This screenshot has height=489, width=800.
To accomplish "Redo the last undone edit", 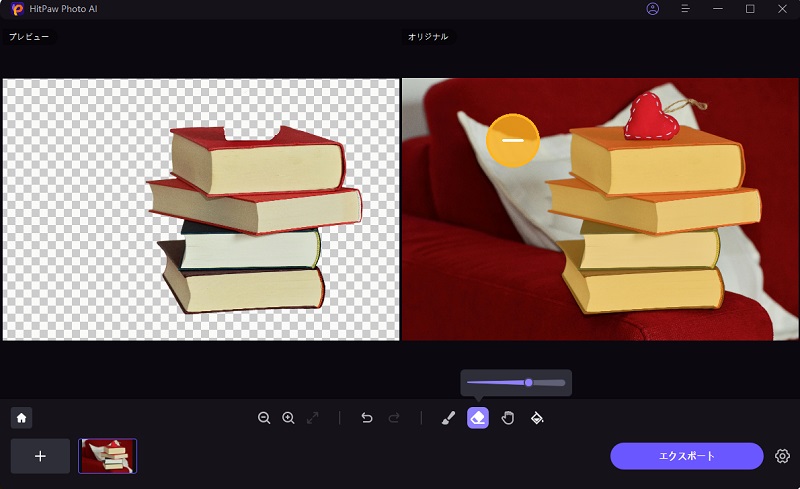I will (392, 418).
